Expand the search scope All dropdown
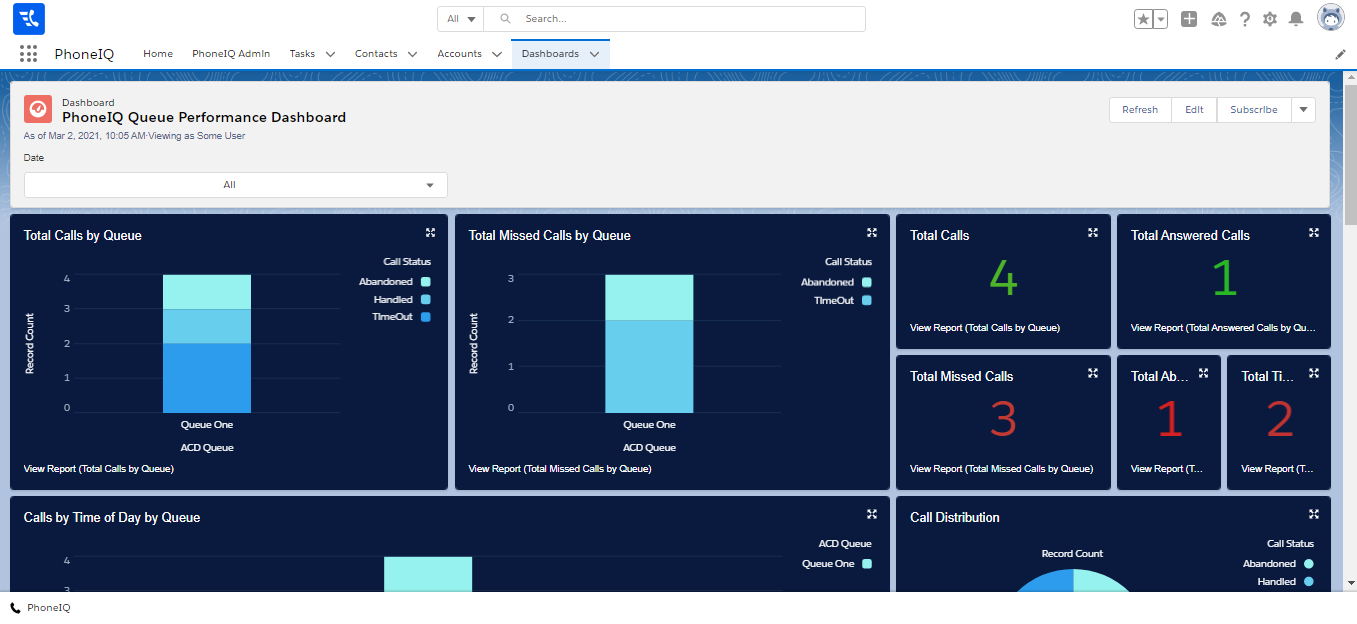Viewport: 1357px width, 624px height. (460, 19)
